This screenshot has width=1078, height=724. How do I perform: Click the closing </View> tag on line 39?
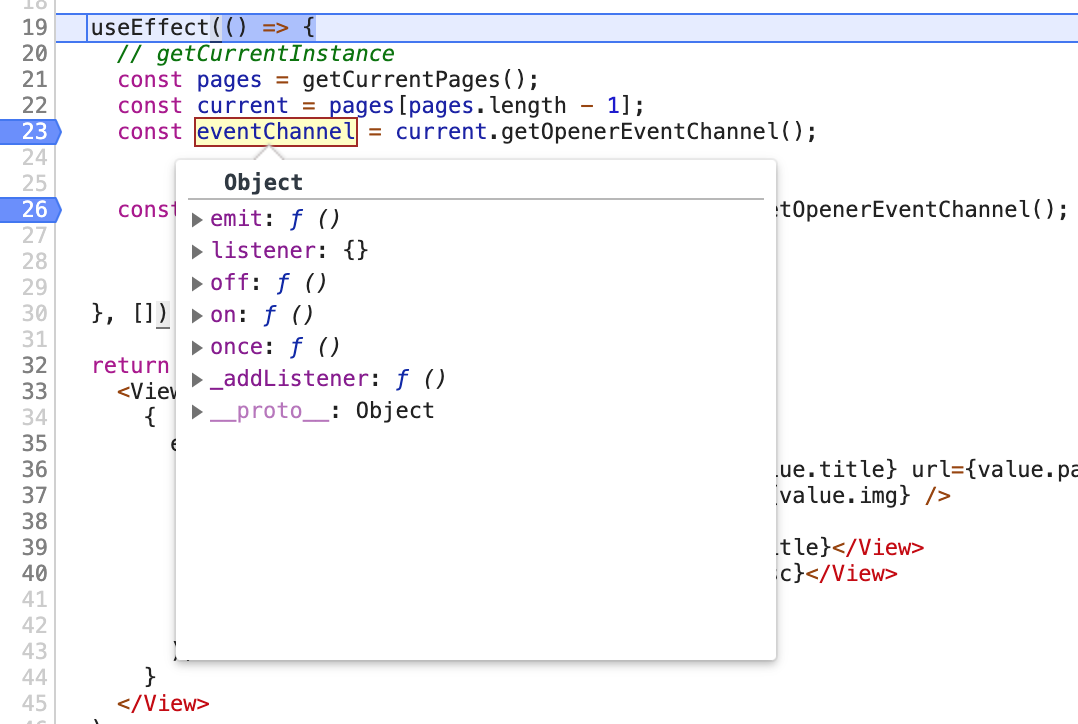[878, 548]
